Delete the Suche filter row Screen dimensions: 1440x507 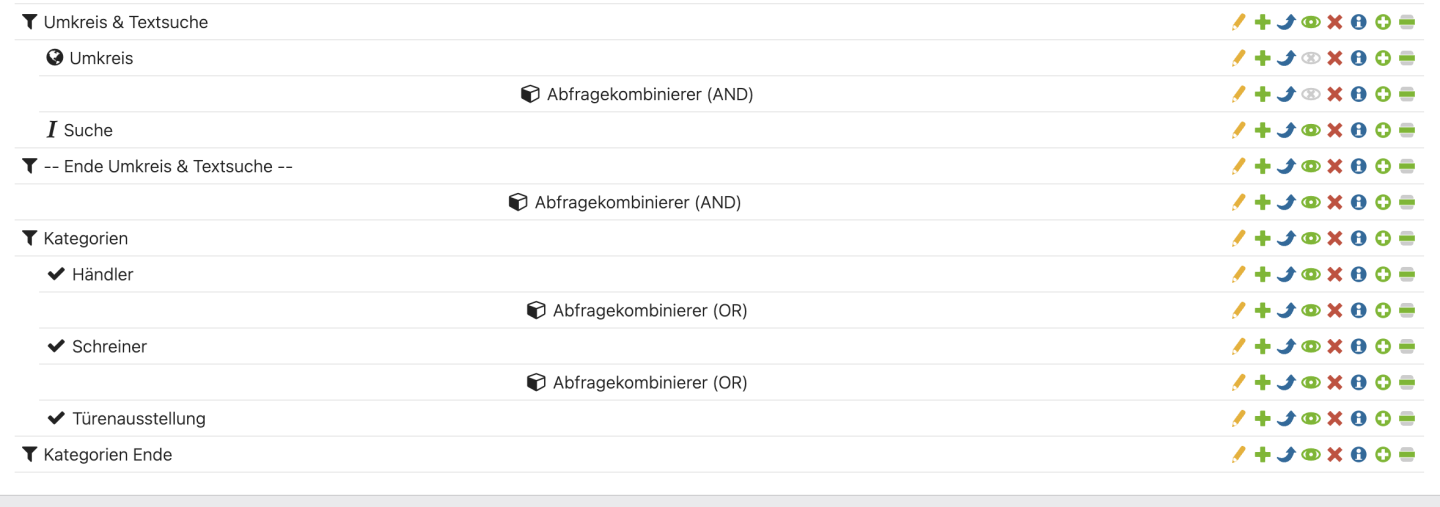[x=1334, y=130]
